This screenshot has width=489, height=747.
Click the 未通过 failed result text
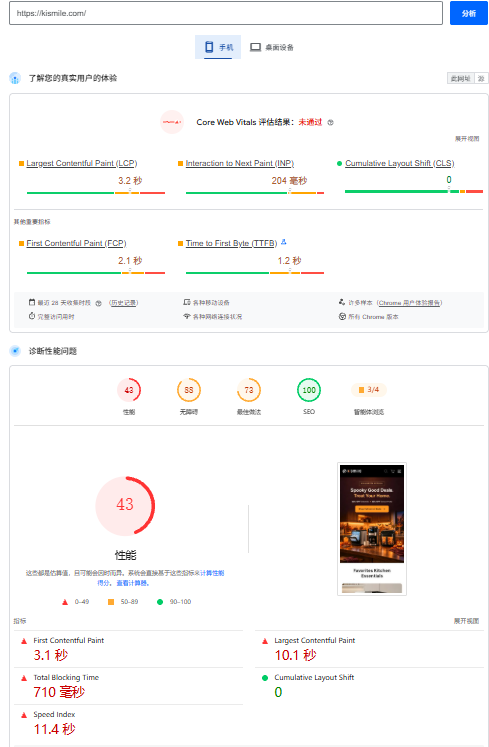coord(310,122)
